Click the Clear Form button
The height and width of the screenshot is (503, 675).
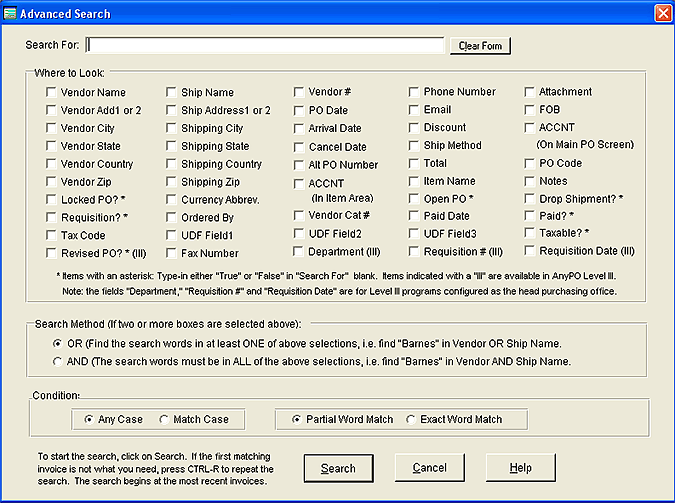[x=480, y=46]
